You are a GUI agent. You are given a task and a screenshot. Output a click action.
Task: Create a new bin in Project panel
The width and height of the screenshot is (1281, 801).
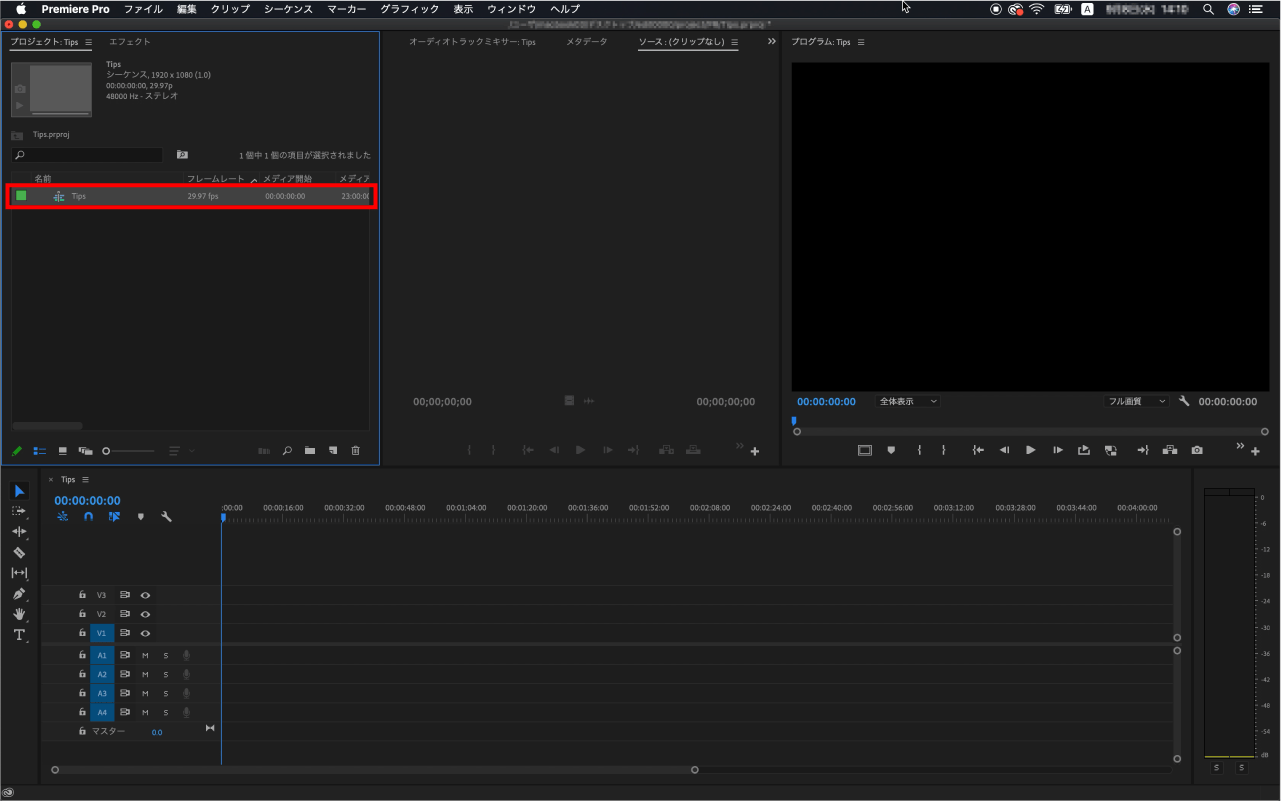pos(310,451)
